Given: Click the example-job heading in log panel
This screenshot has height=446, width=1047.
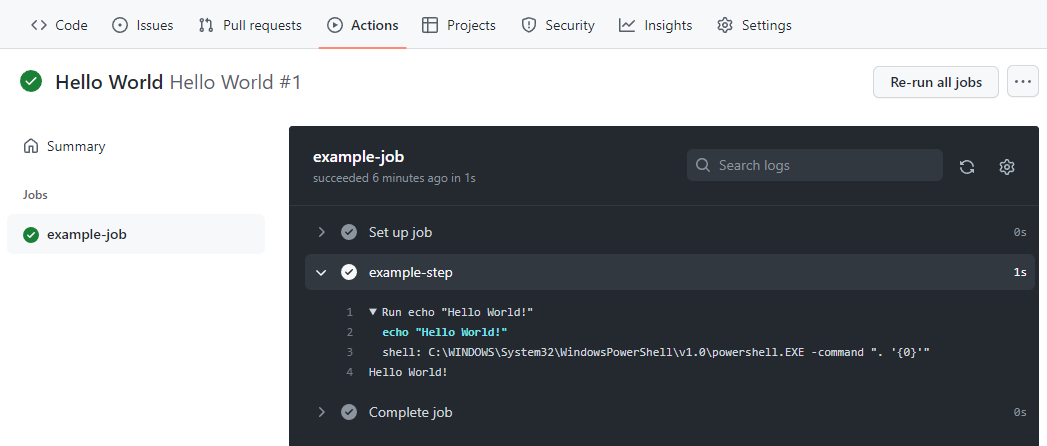Looking at the screenshot, I should [x=359, y=157].
